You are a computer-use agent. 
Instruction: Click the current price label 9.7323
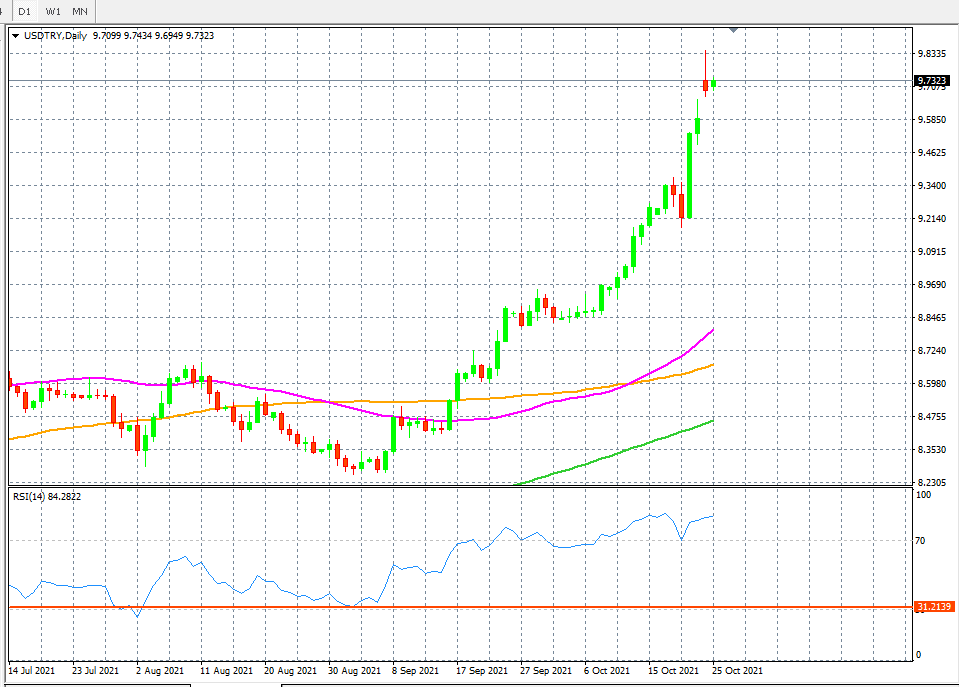[x=931, y=80]
